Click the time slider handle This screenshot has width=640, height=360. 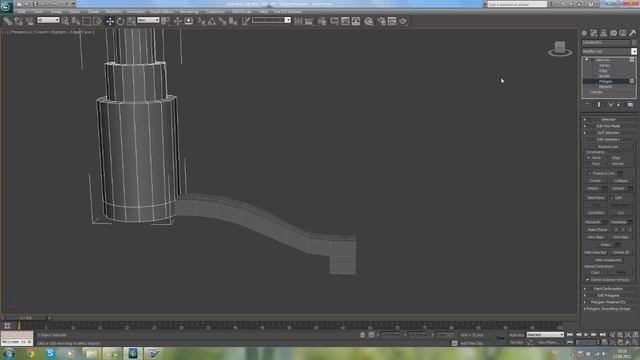(26, 318)
